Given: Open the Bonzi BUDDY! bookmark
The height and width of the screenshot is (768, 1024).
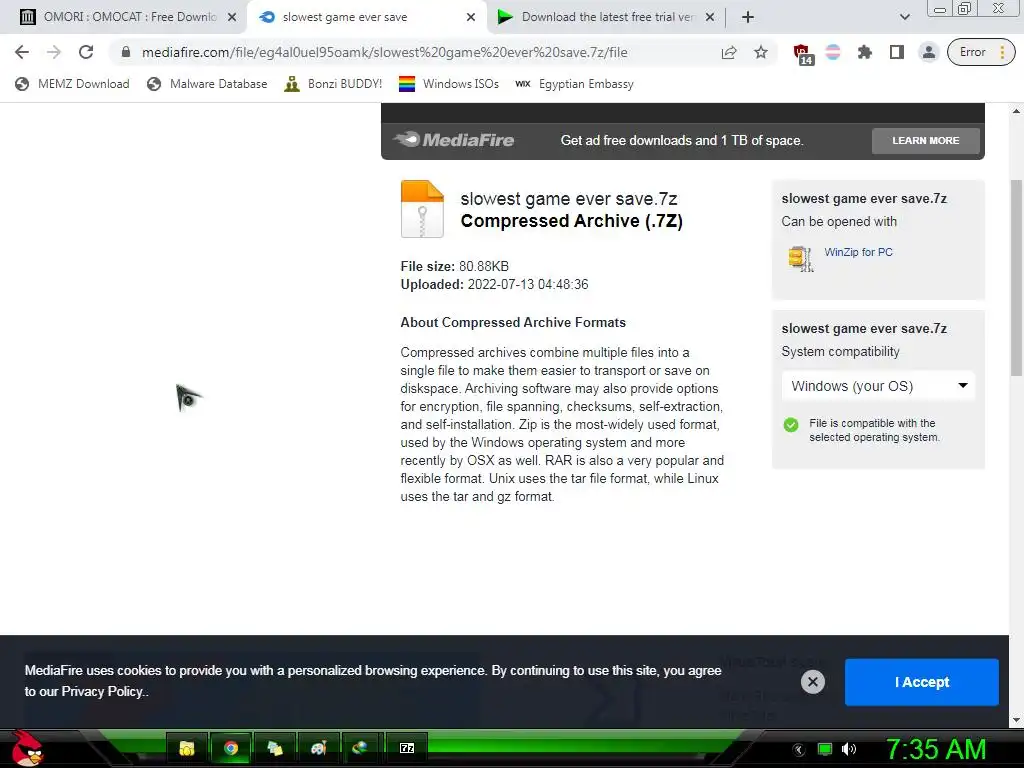Looking at the screenshot, I should [333, 84].
